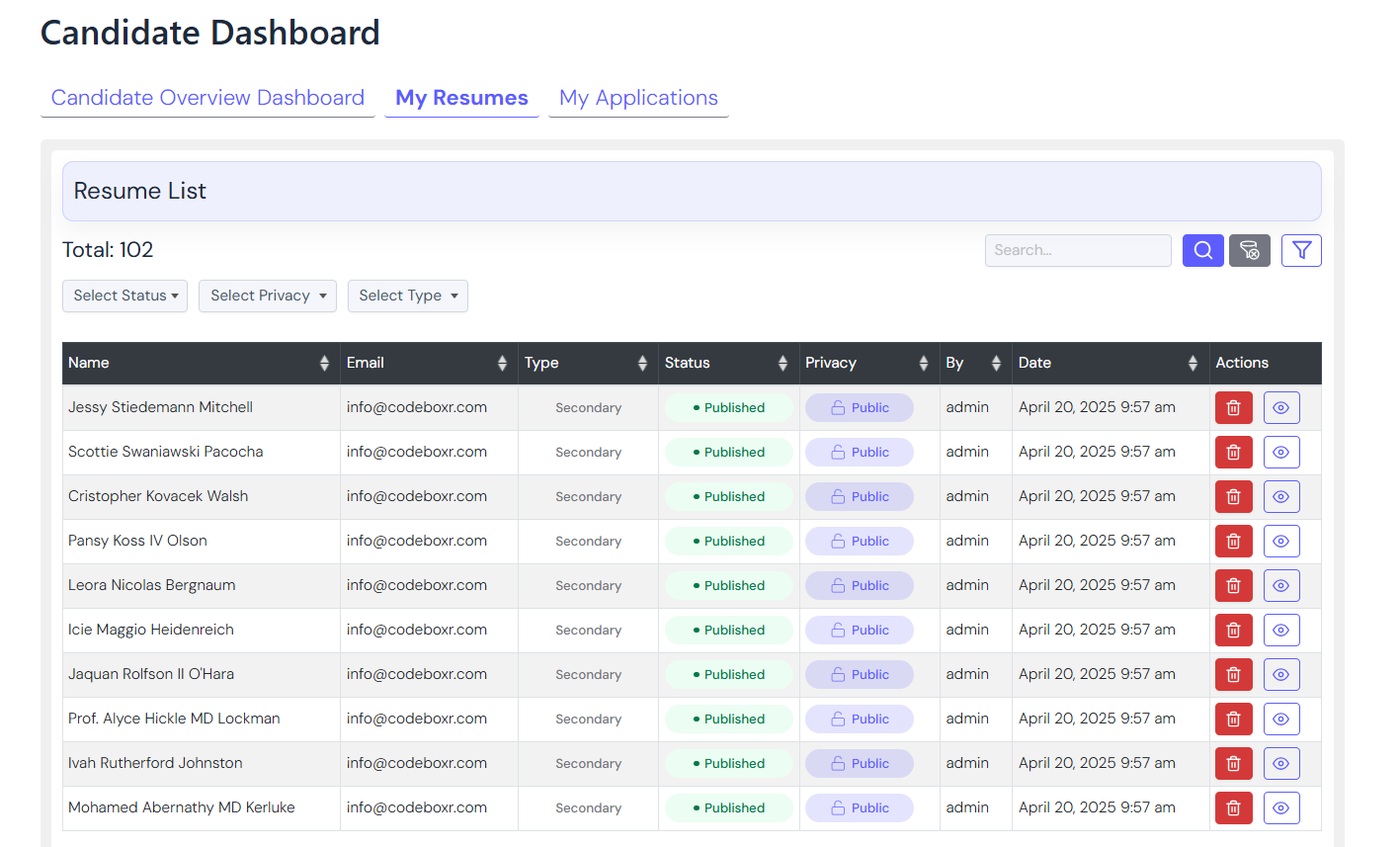Switch to Candidate Overview Dashboard tab

pyautogui.click(x=207, y=98)
